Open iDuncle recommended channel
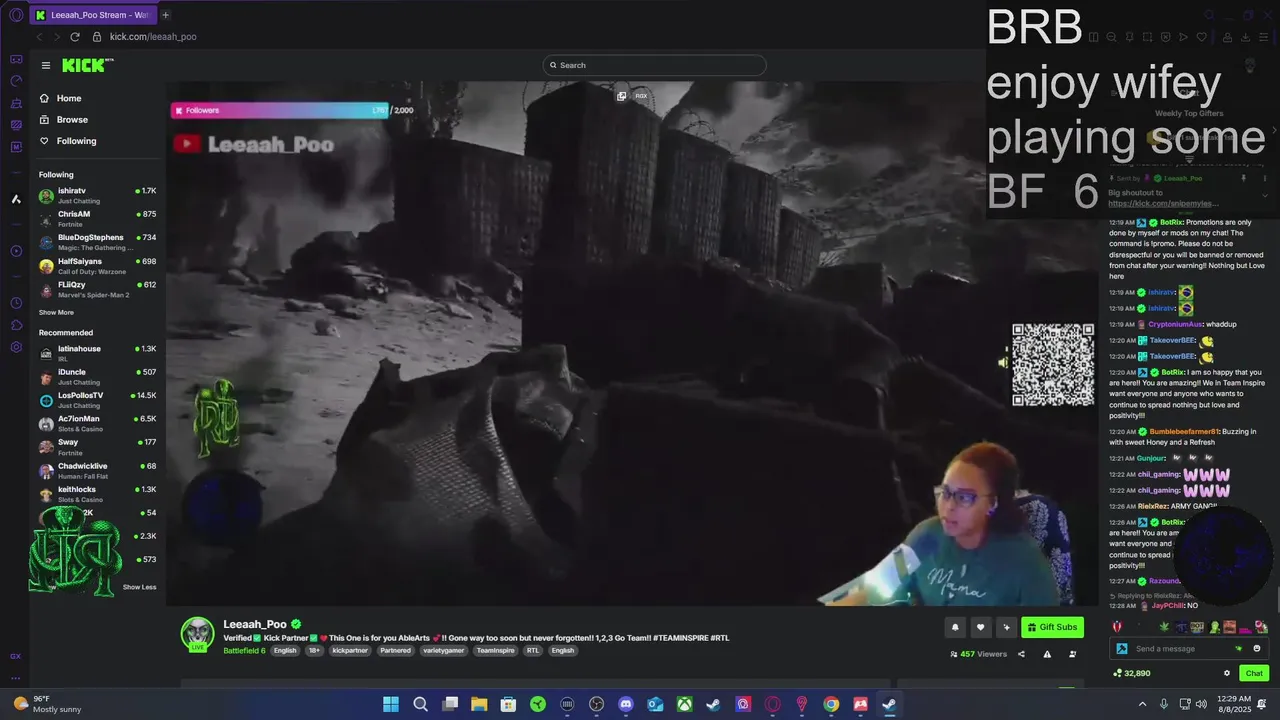Image resolution: width=1280 pixels, height=720 pixels. tap(97, 377)
